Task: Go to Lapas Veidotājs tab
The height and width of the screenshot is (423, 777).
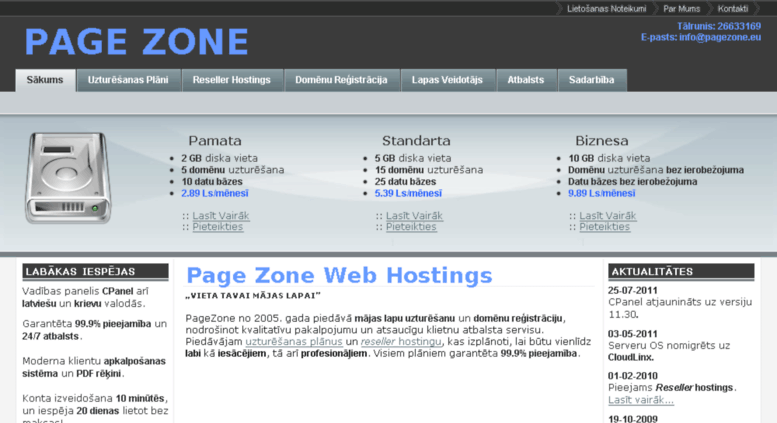Action: click(447, 80)
